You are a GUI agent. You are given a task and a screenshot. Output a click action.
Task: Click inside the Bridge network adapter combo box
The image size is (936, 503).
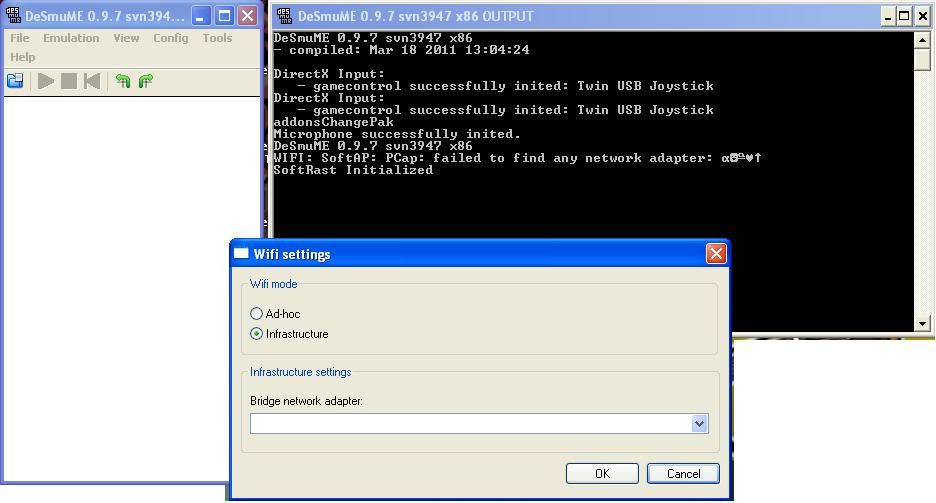(x=479, y=424)
